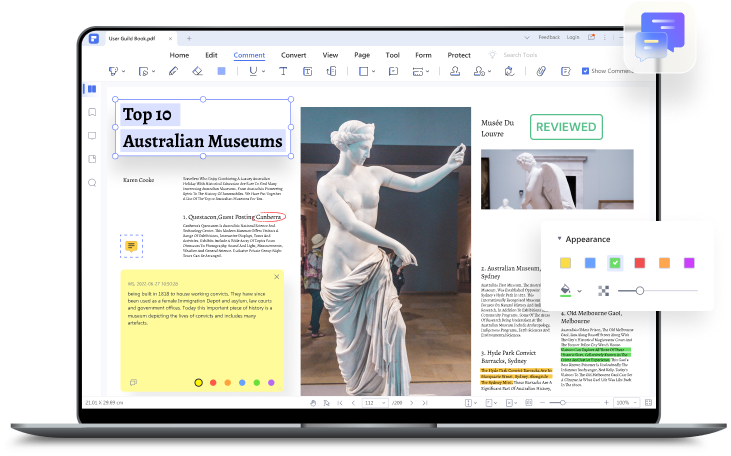Select the Eraser tool

(x=197, y=71)
